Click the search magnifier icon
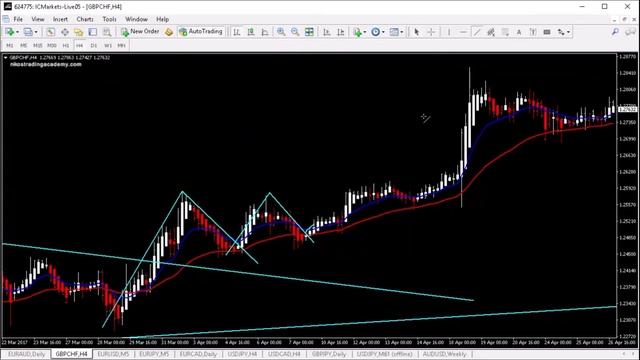Screen dimensions: 640x360 point(615,31)
